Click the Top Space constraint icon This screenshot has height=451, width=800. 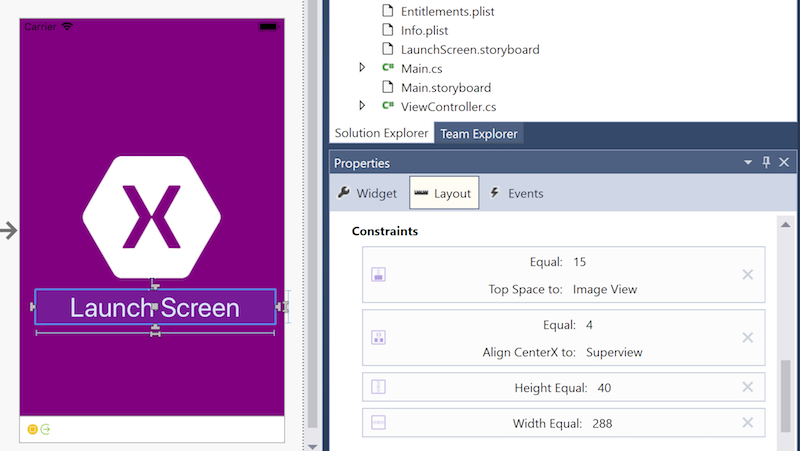point(378,274)
